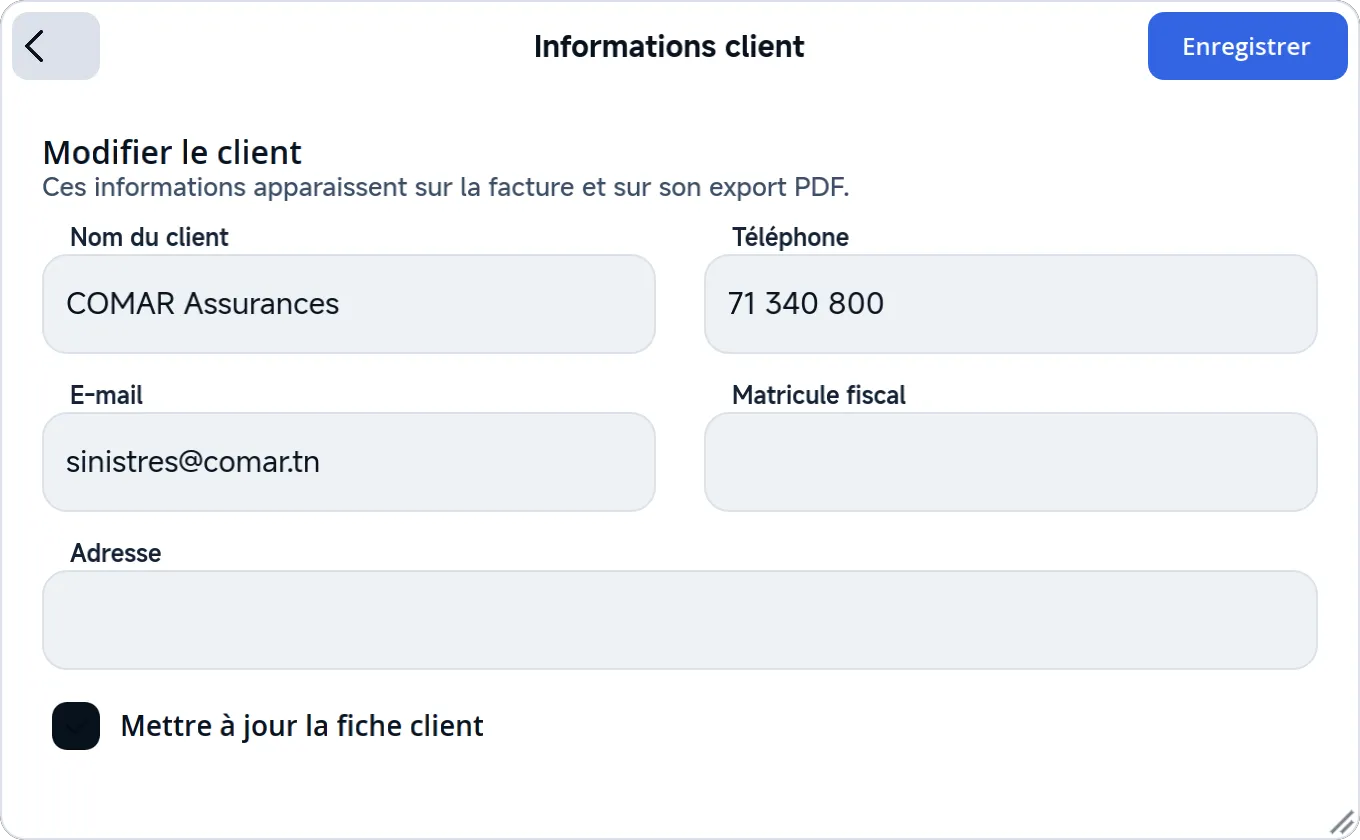Click the Enregistrer button
Image resolution: width=1360 pixels, height=840 pixels.
[x=1247, y=46]
